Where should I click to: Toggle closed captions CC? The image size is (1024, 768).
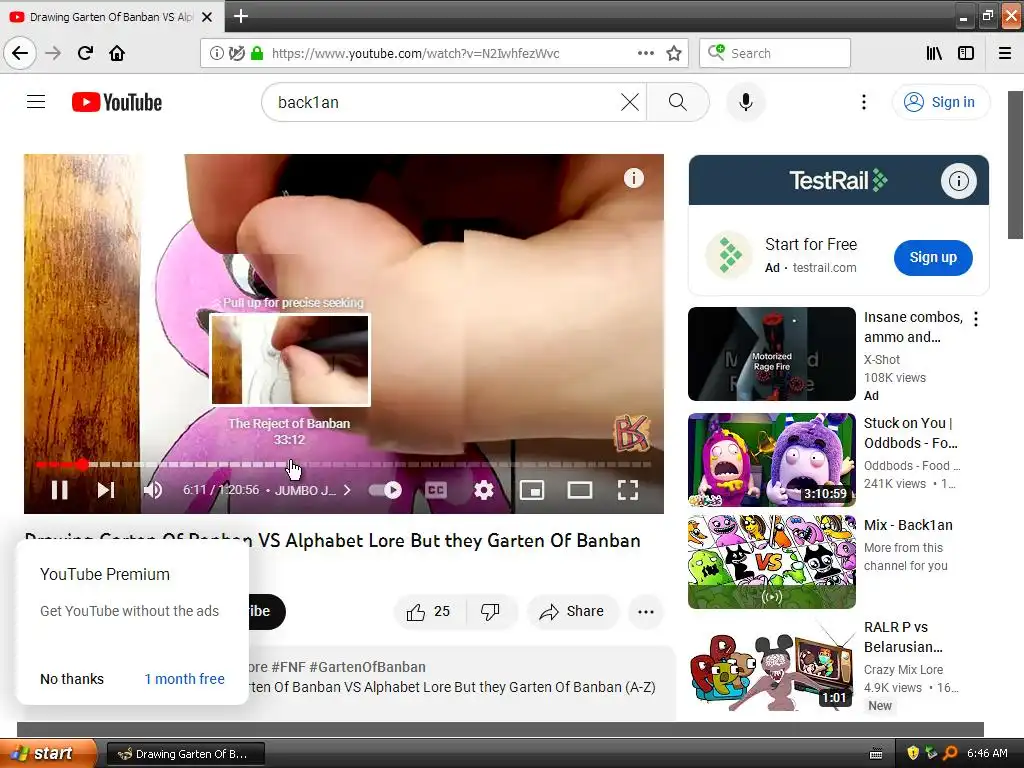point(436,490)
